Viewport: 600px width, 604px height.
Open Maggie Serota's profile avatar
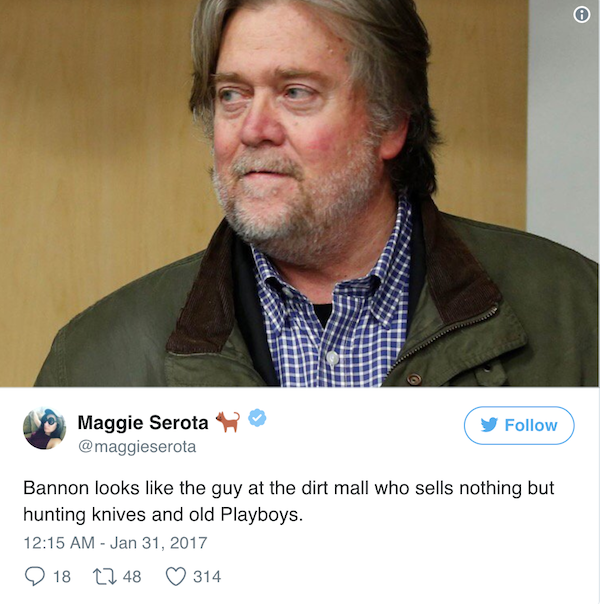point(44,428)
